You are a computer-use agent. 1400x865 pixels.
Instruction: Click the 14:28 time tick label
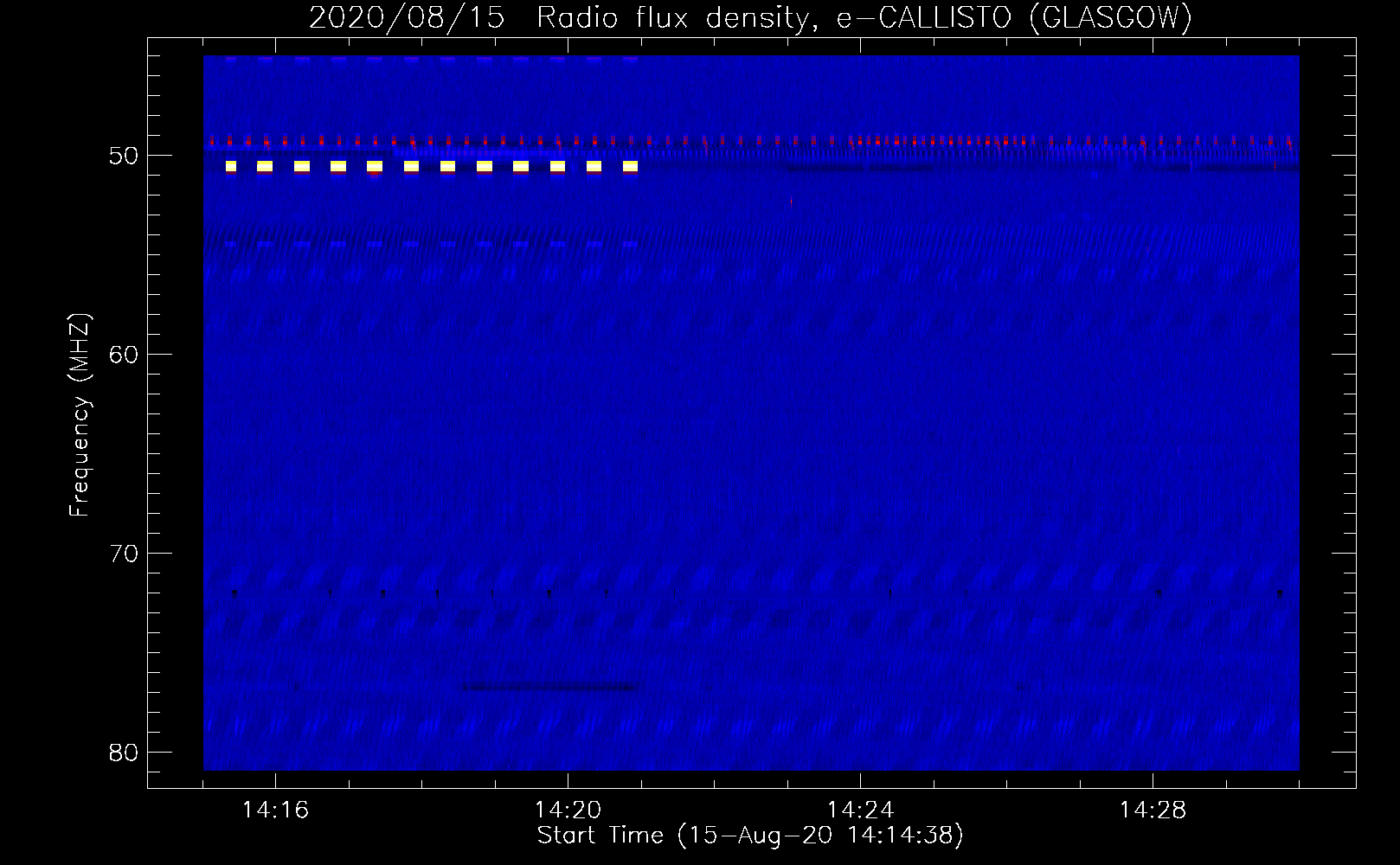coord(1153,811)
